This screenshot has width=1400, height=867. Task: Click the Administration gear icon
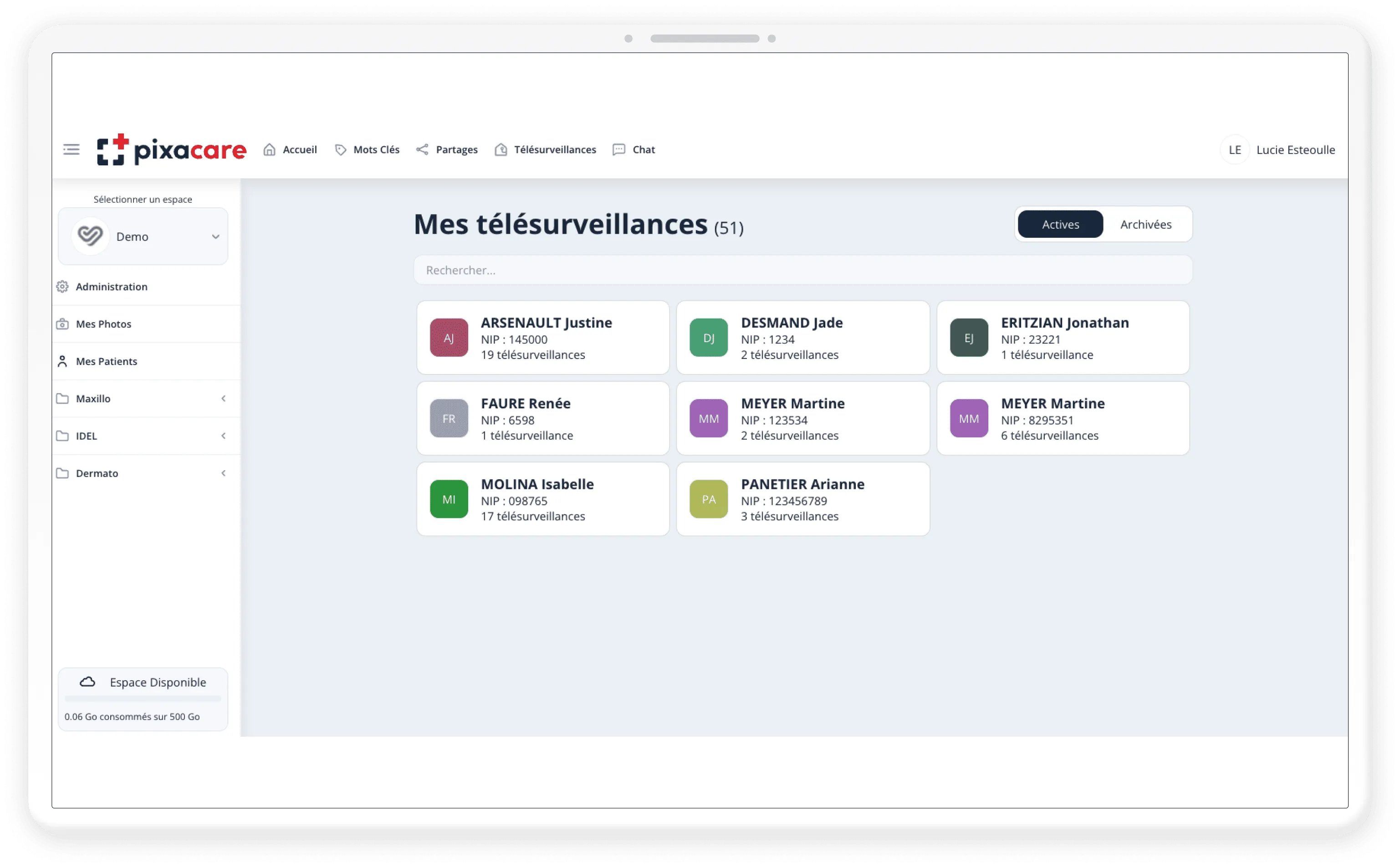[62, 287]
